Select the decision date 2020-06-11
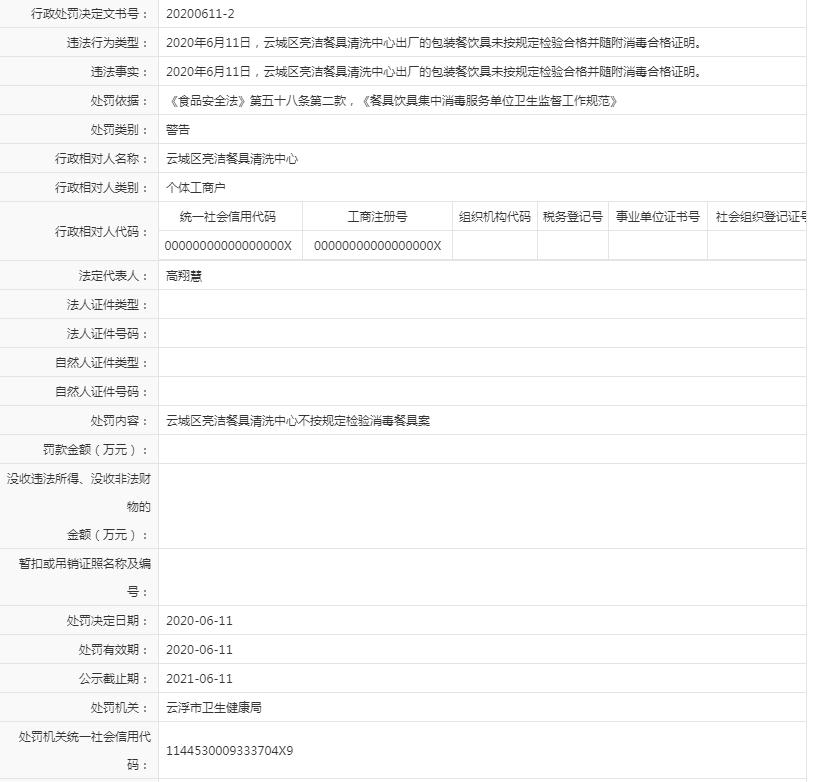Screen dimensions: 815x782 [199, 620]
